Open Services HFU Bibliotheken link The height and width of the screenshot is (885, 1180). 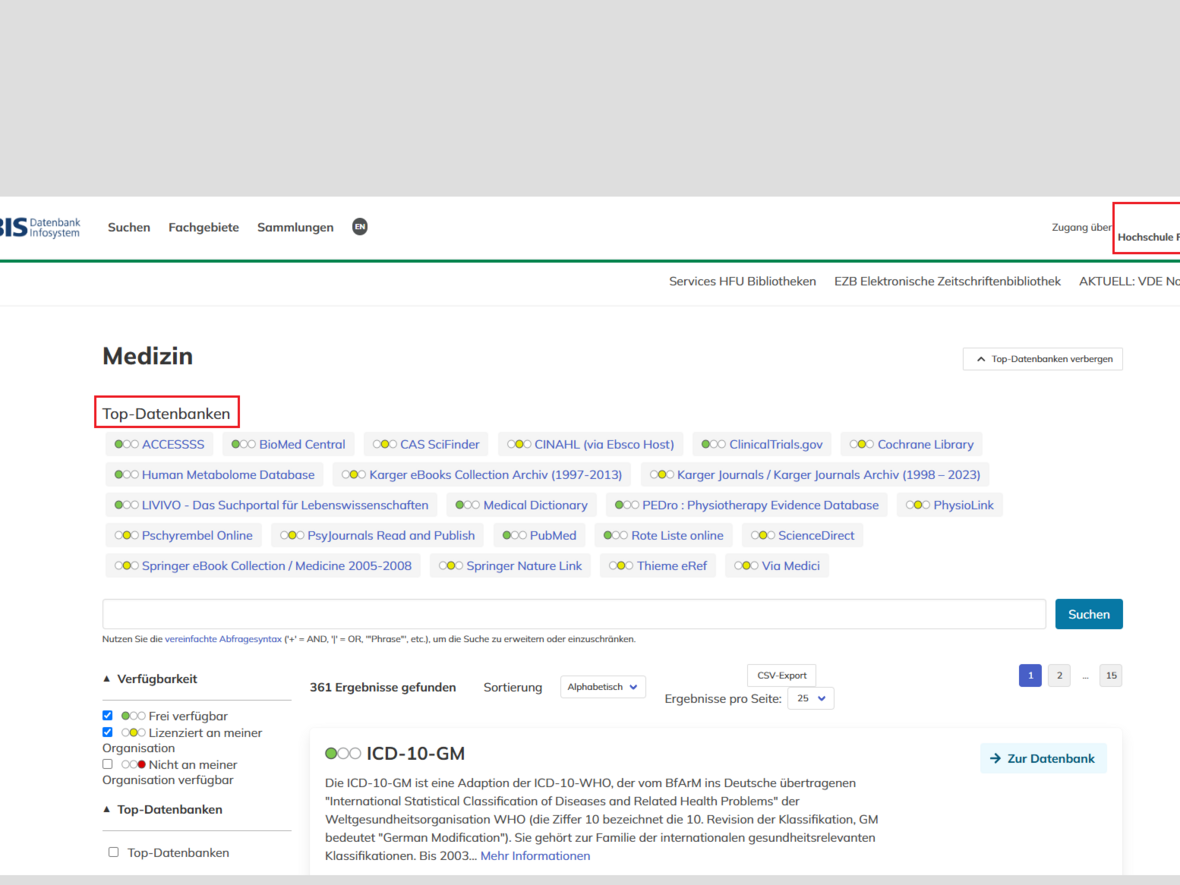(x=742, y=281)
